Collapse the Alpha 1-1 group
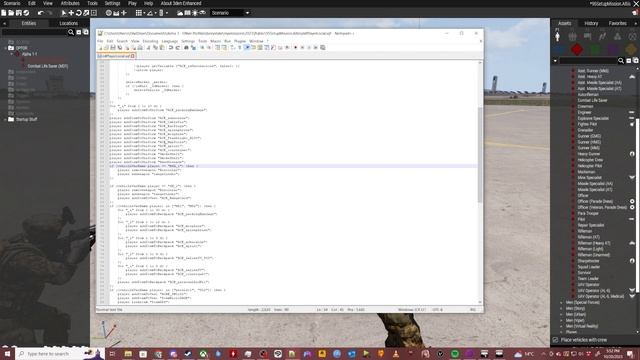 (11, 54)
